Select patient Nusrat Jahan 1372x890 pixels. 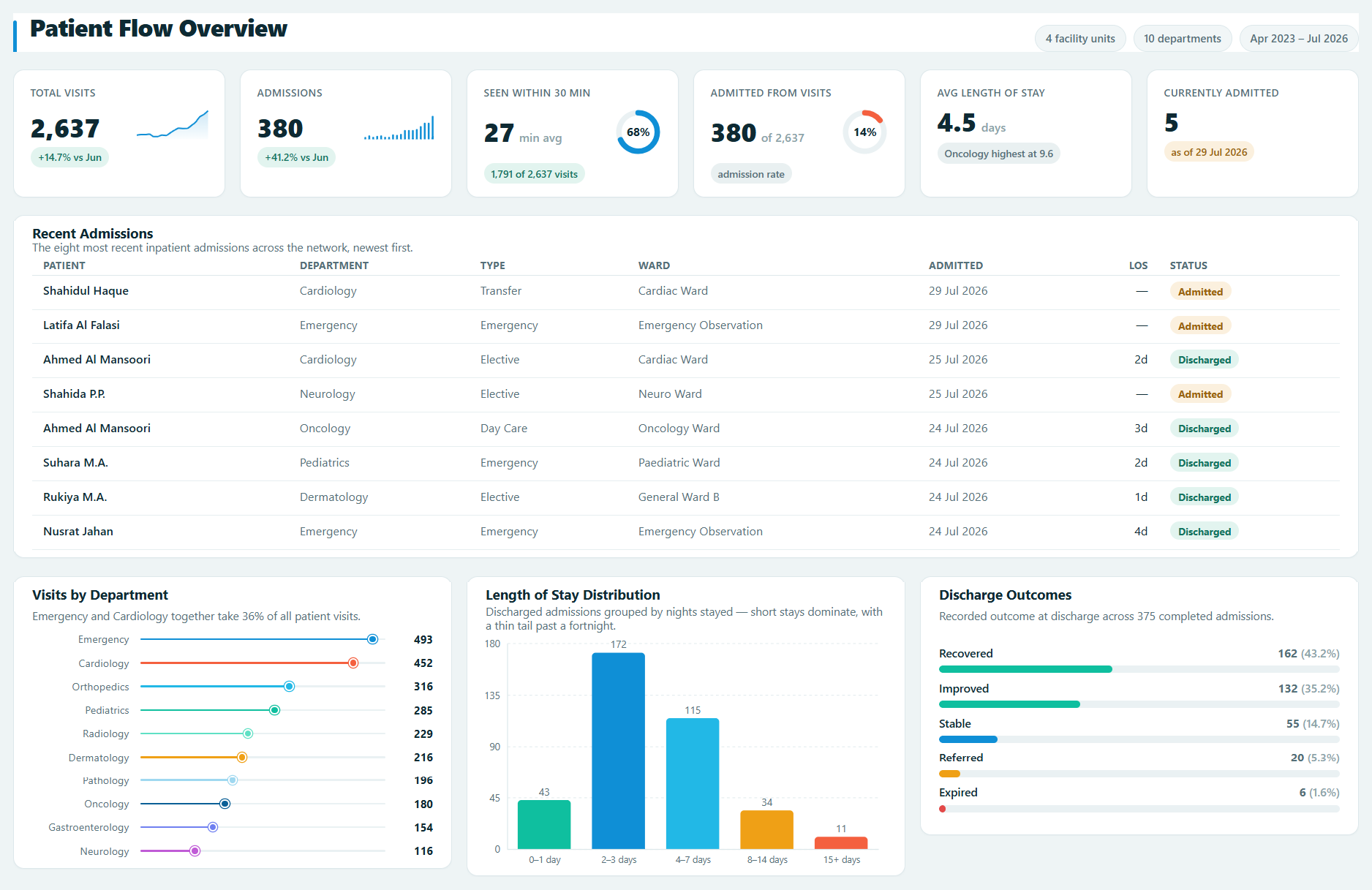(78, 532)
